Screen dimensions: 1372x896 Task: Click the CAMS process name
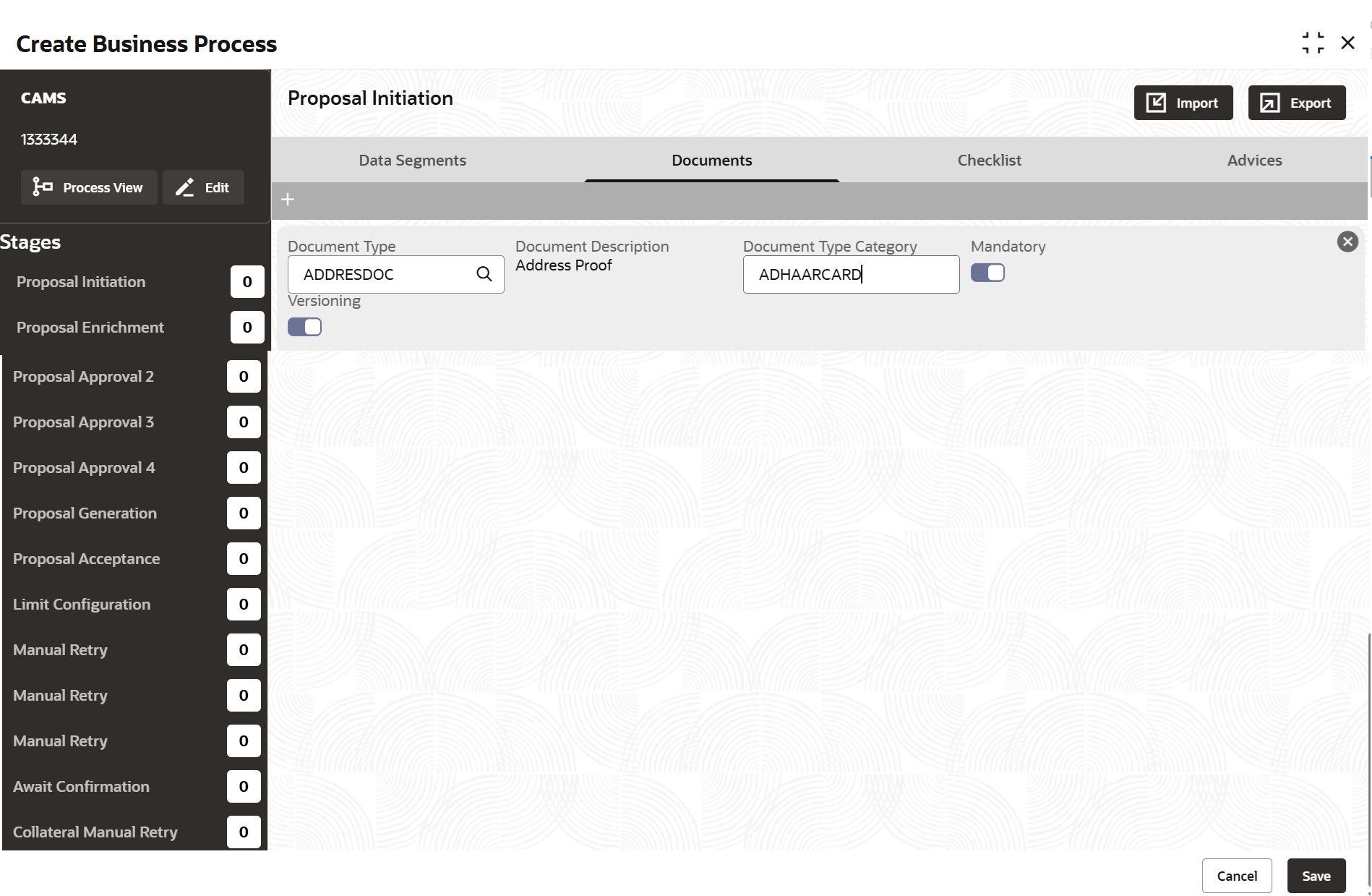click(43, 98)
